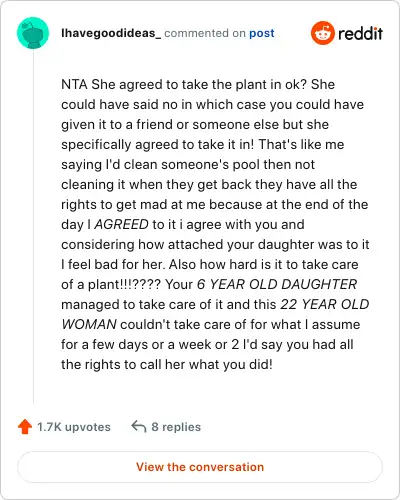Open the '8 replies' label

coord(176,427)
